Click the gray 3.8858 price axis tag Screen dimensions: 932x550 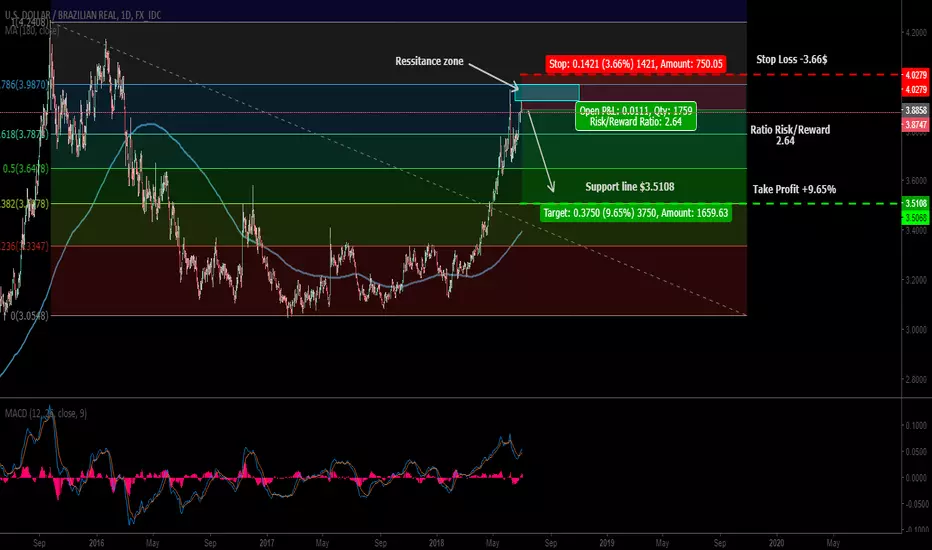[915, 110]
